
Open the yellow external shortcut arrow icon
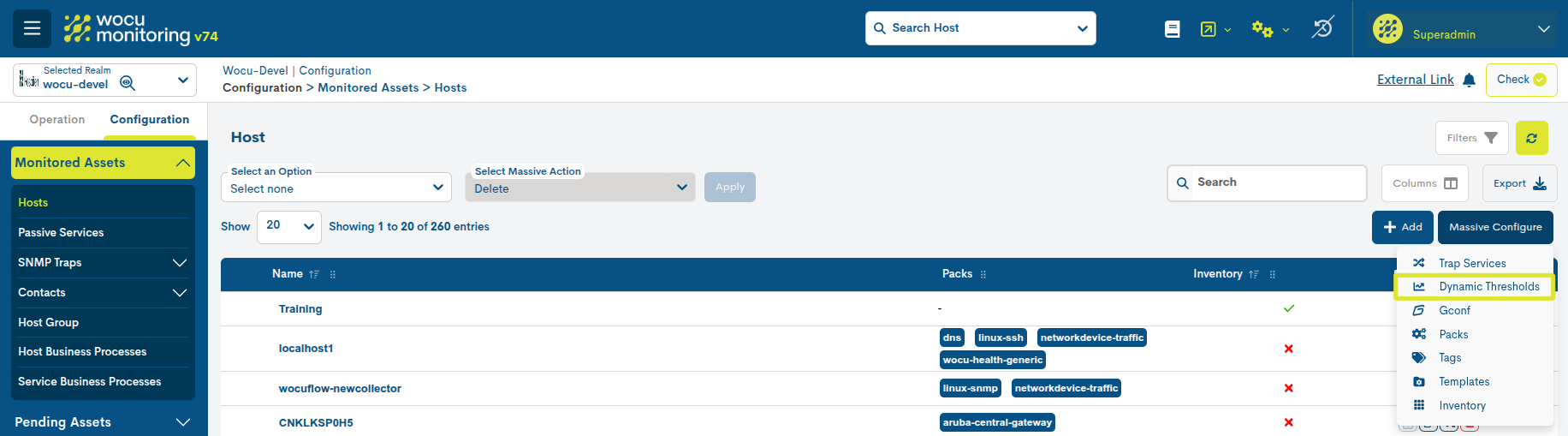click(x=1208, y=29)
